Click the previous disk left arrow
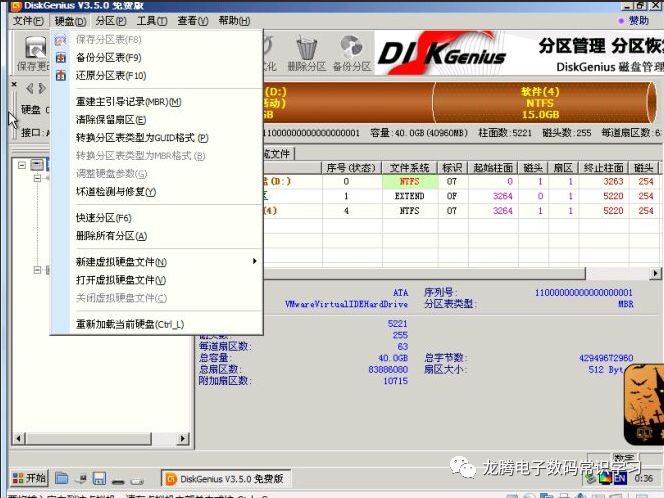 coord(30,89)
